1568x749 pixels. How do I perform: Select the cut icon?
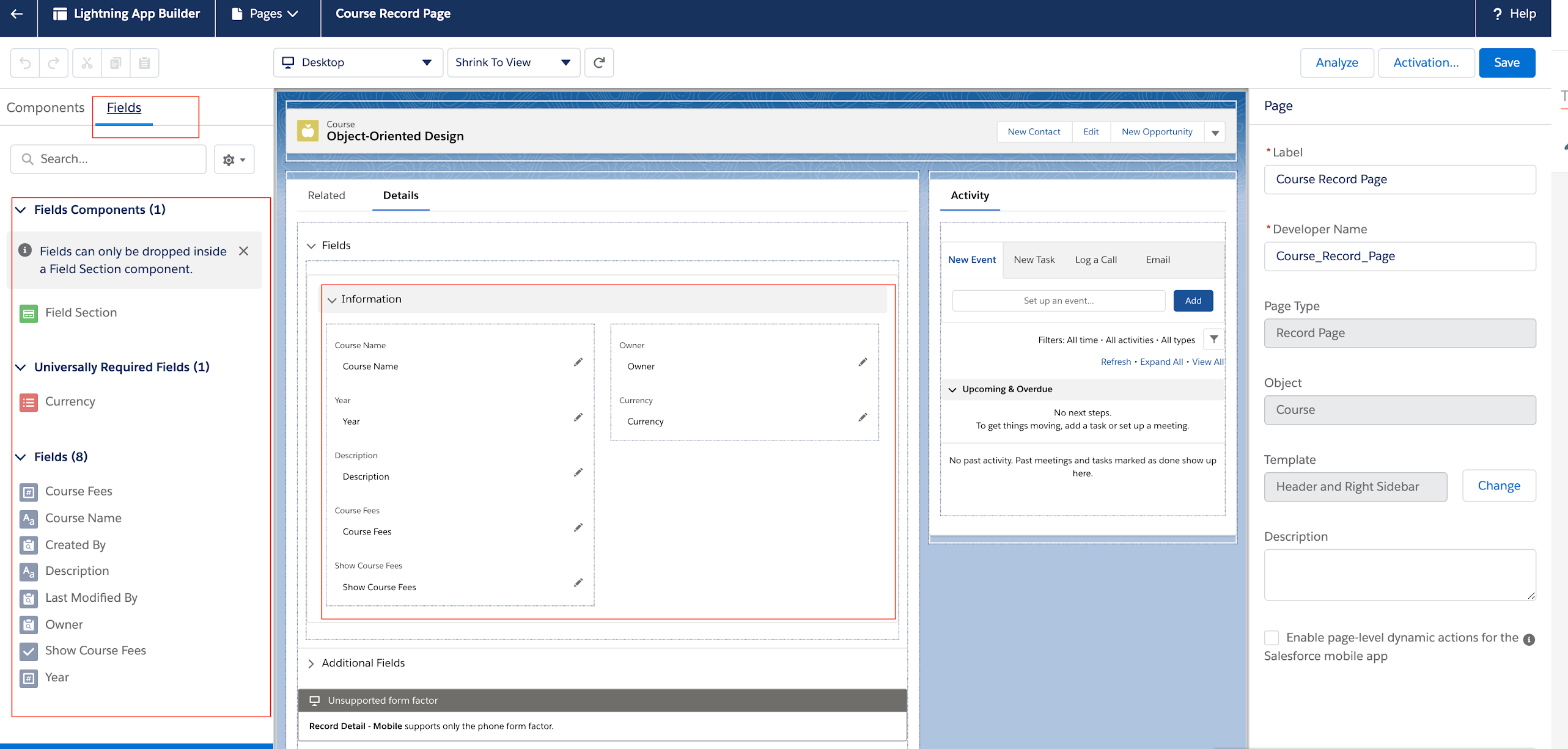coord(86,62)
